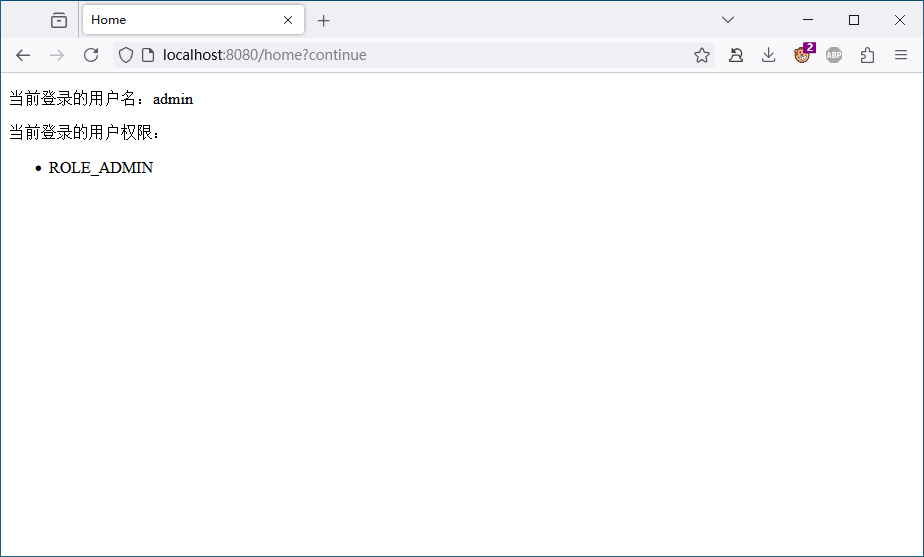Click the greyed-out forward arrow
Screen dimensions: 924x557
57,55
